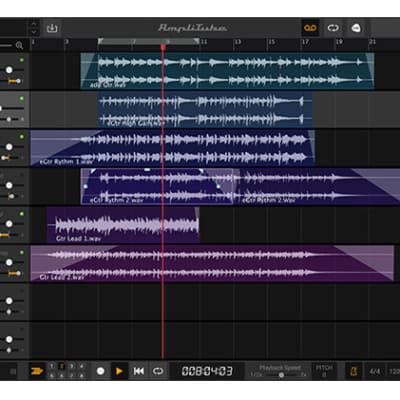Click the orange arrow icon in transport bar
This screenshot has height=400, width=400.
tap(37, 371)
